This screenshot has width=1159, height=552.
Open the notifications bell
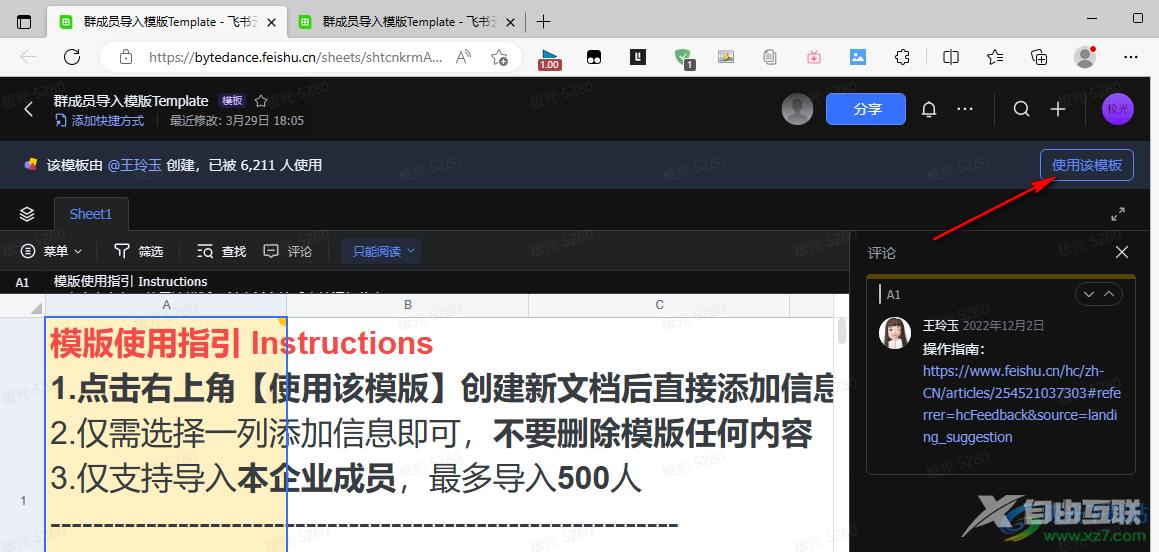(929, 109)
